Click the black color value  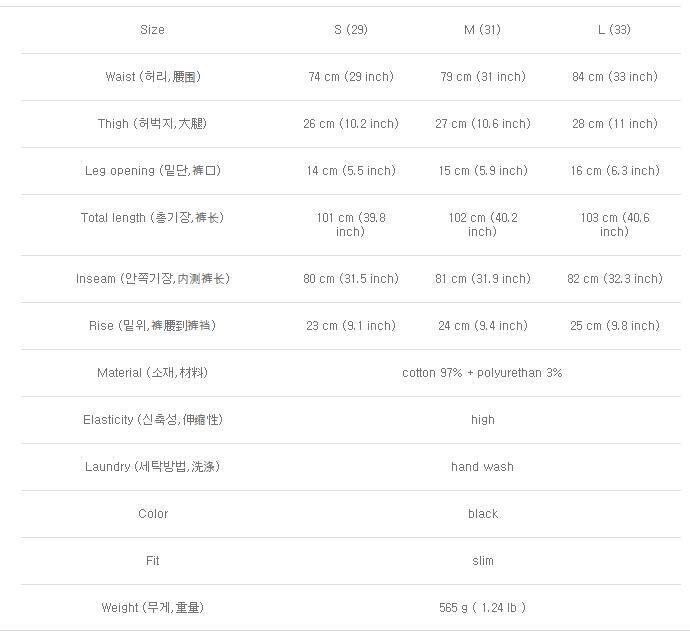click(482, 514)
